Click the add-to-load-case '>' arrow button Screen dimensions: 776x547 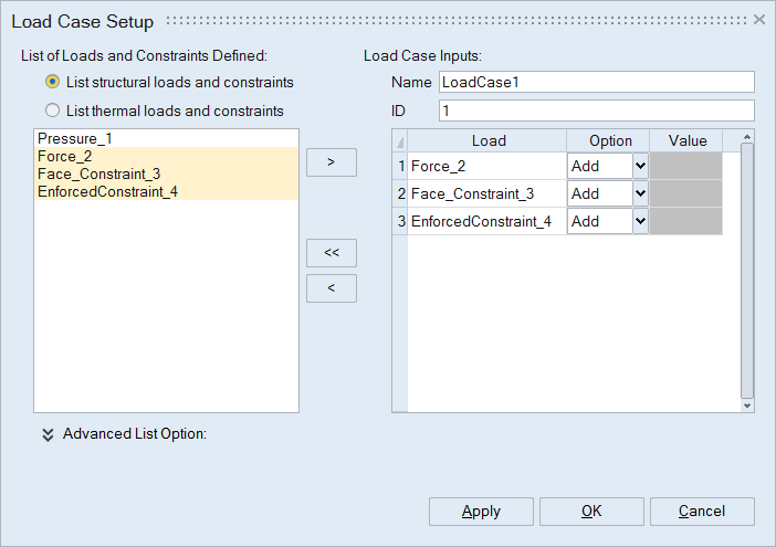(331, 162)
